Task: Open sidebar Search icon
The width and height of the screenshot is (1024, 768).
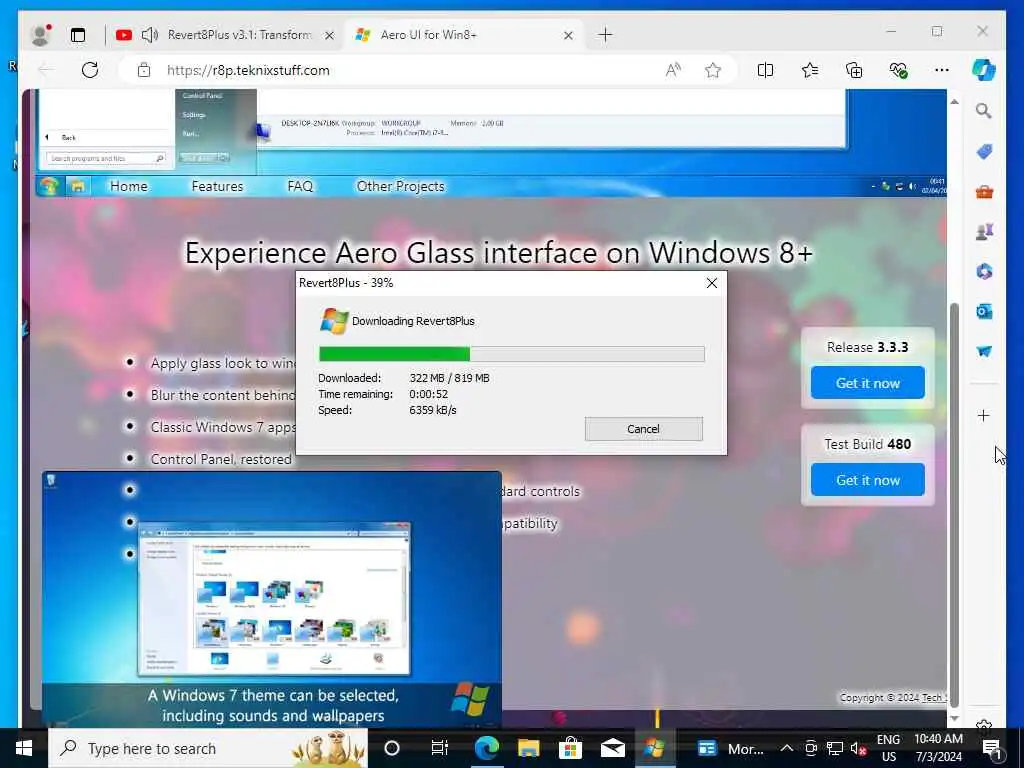Action: 984,110
